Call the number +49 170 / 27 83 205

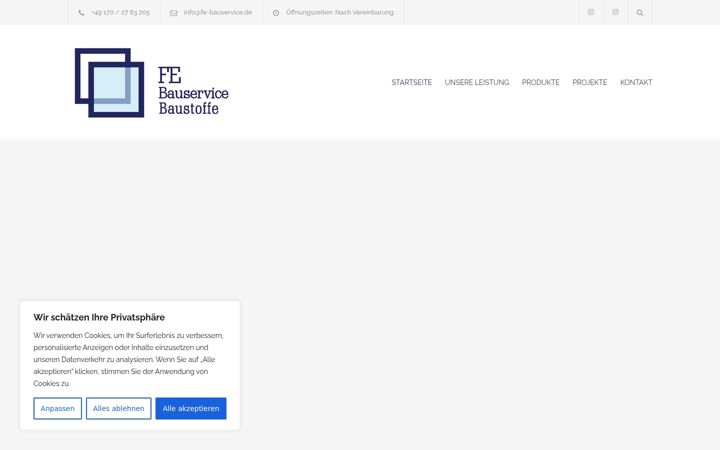click(x=120, y=12)
